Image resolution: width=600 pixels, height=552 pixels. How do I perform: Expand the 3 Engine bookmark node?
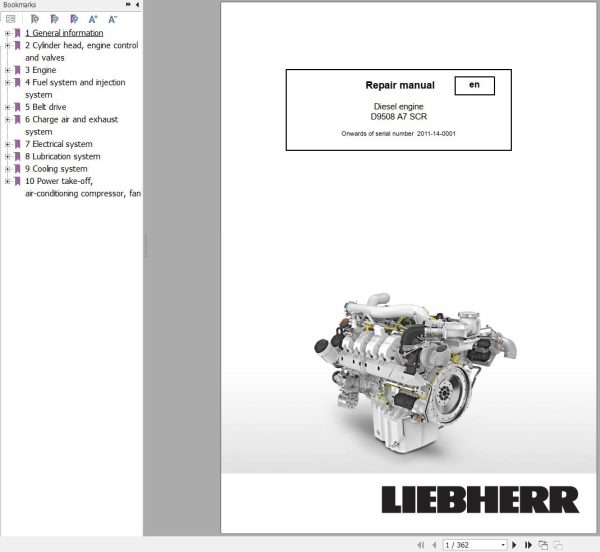pos(7,70)
